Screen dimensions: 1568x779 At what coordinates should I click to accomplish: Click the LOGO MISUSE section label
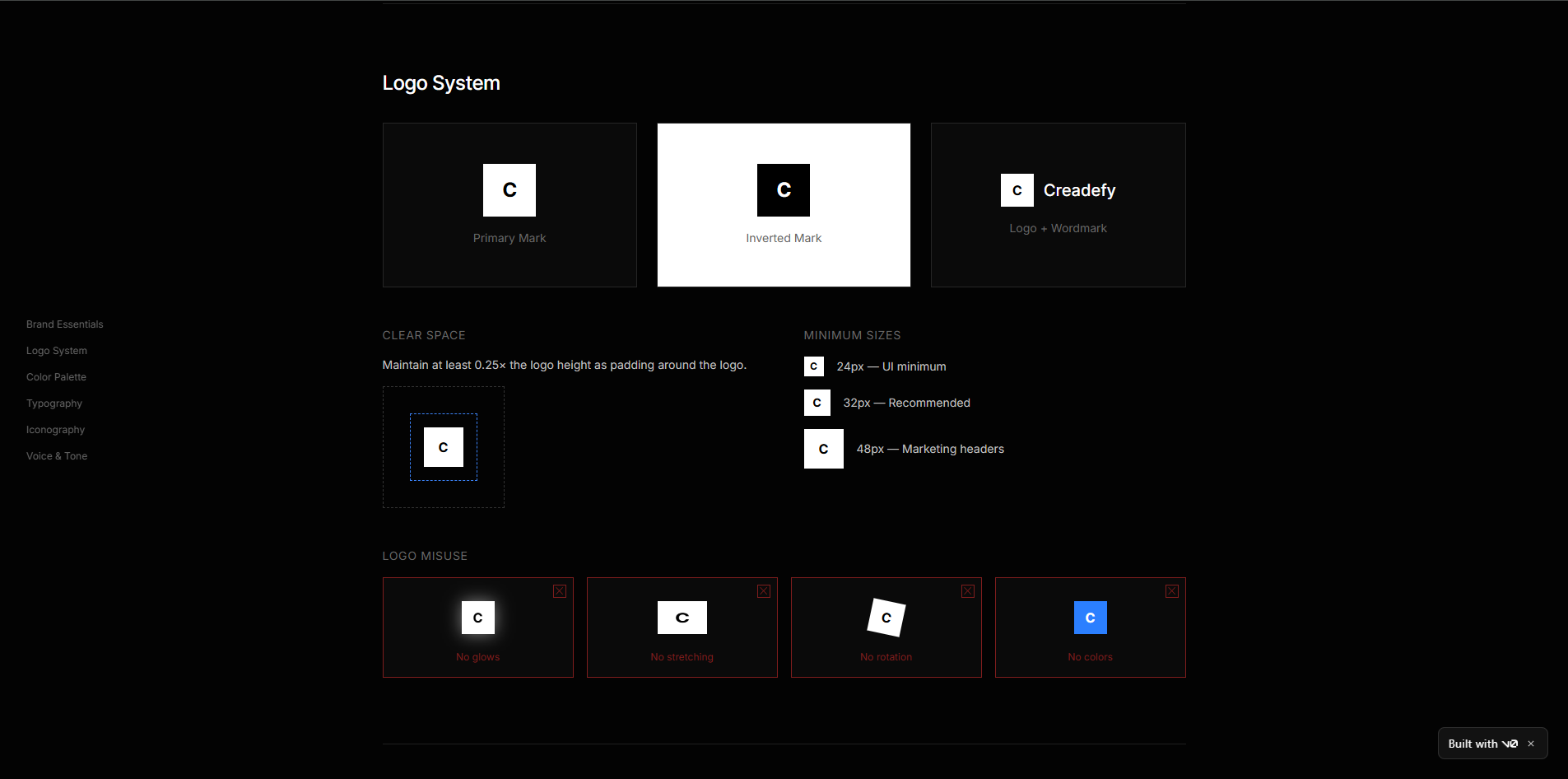click(x=425, y=556)
